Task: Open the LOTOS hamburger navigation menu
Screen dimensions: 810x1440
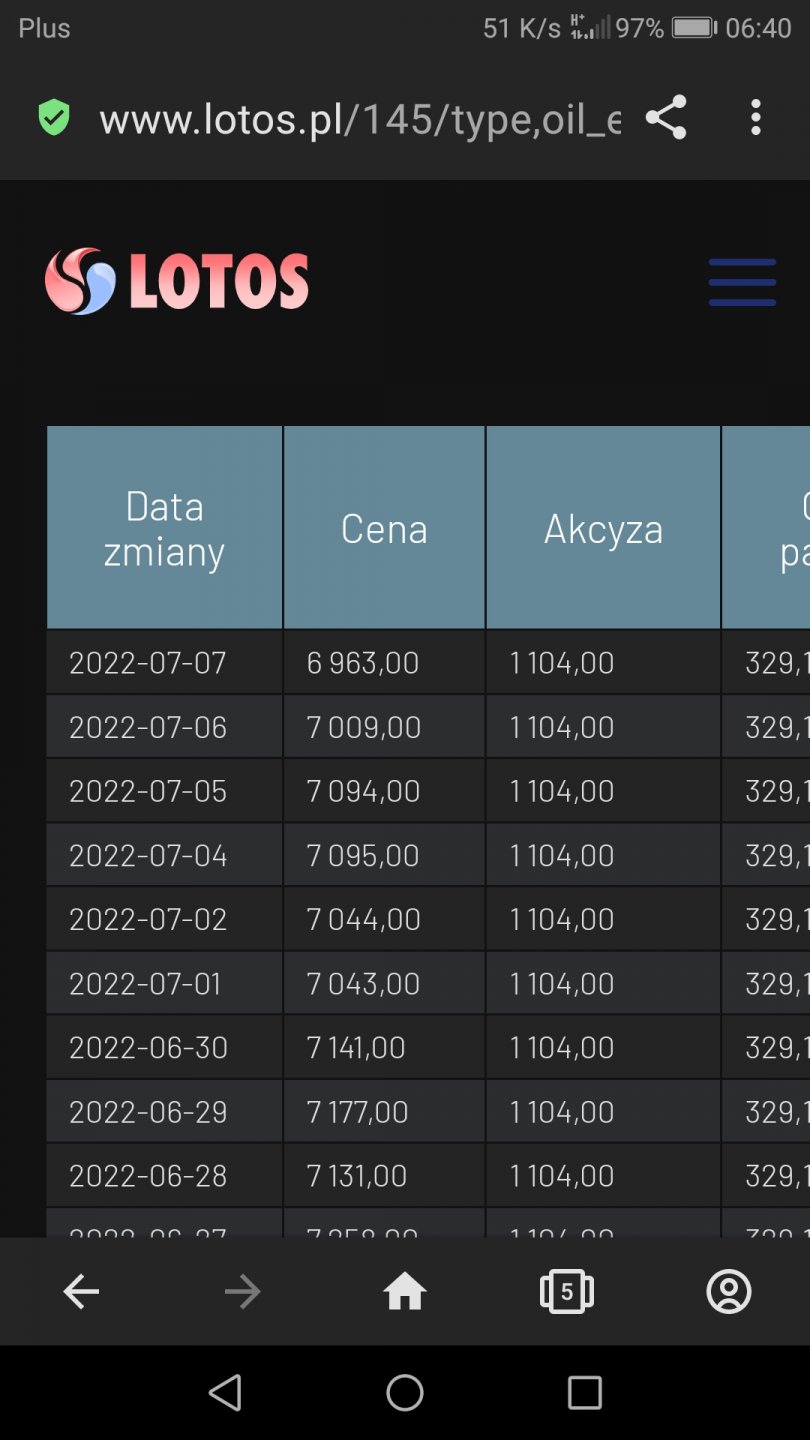Action: pos(742,282)
